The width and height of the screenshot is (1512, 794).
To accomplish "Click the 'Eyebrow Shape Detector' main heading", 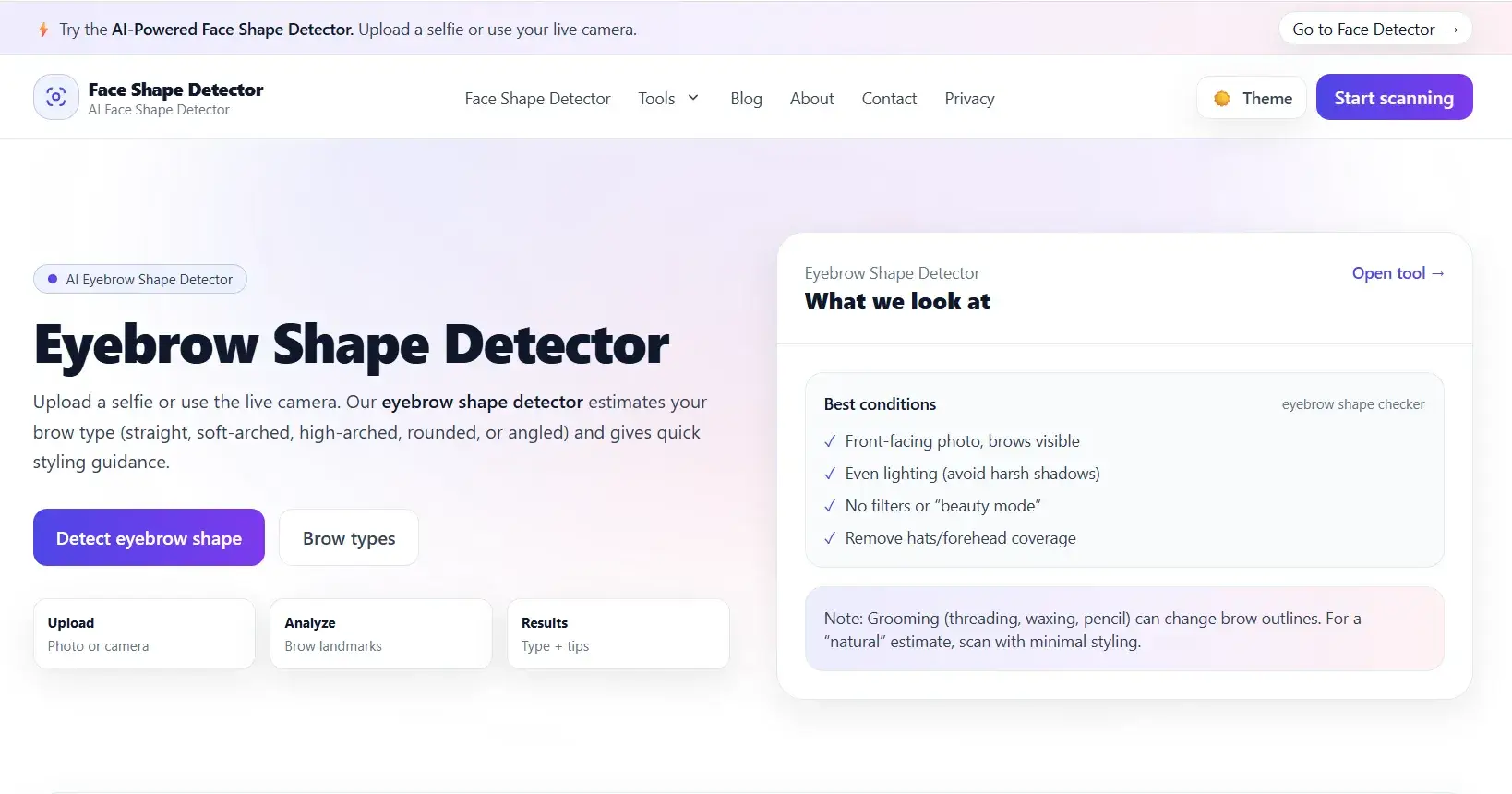I will [x=352, y=345].
